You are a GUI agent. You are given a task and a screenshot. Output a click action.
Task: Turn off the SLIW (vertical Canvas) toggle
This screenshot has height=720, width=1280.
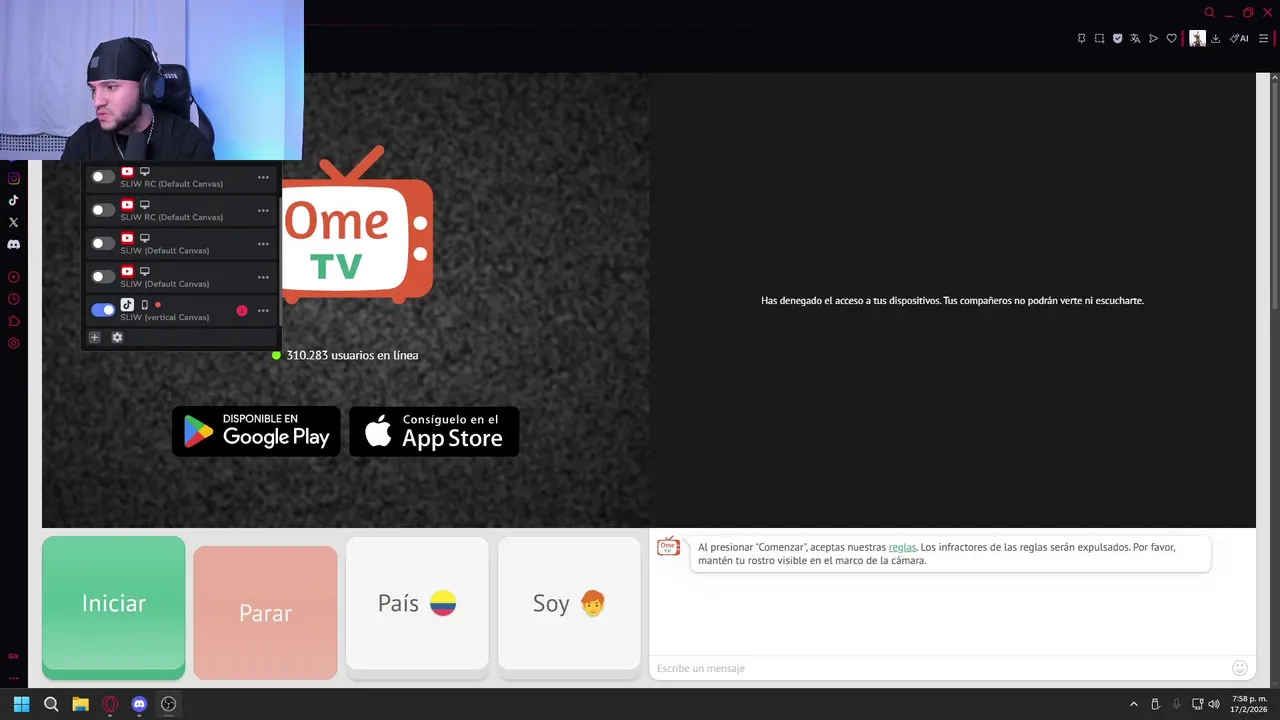tap(102, 310)
